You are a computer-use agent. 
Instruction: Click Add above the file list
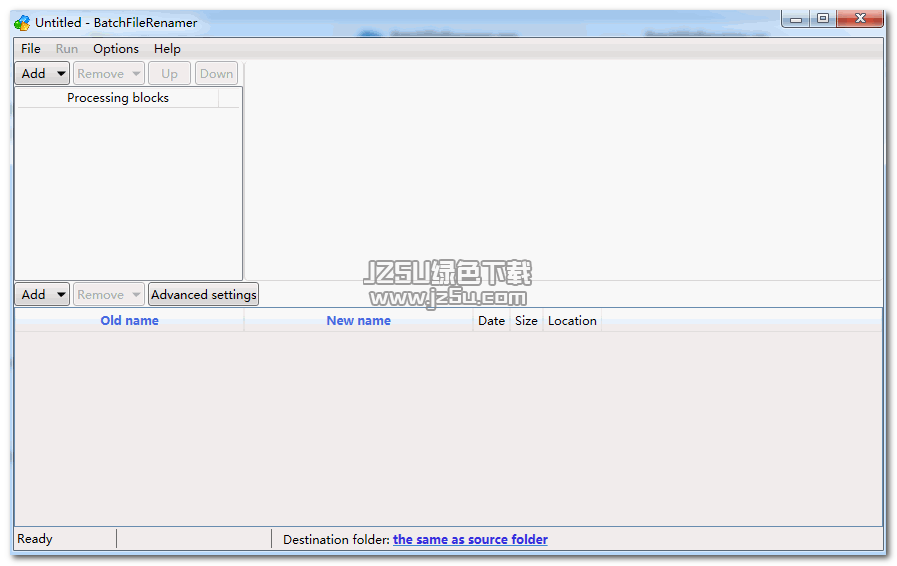tap(42, 295)
